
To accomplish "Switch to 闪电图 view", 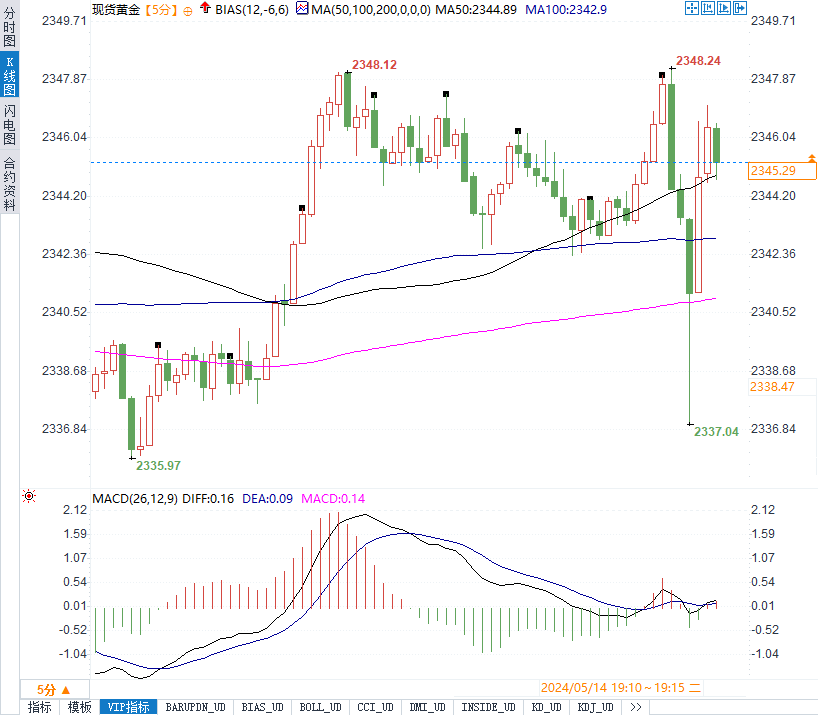I will (9, 125).
